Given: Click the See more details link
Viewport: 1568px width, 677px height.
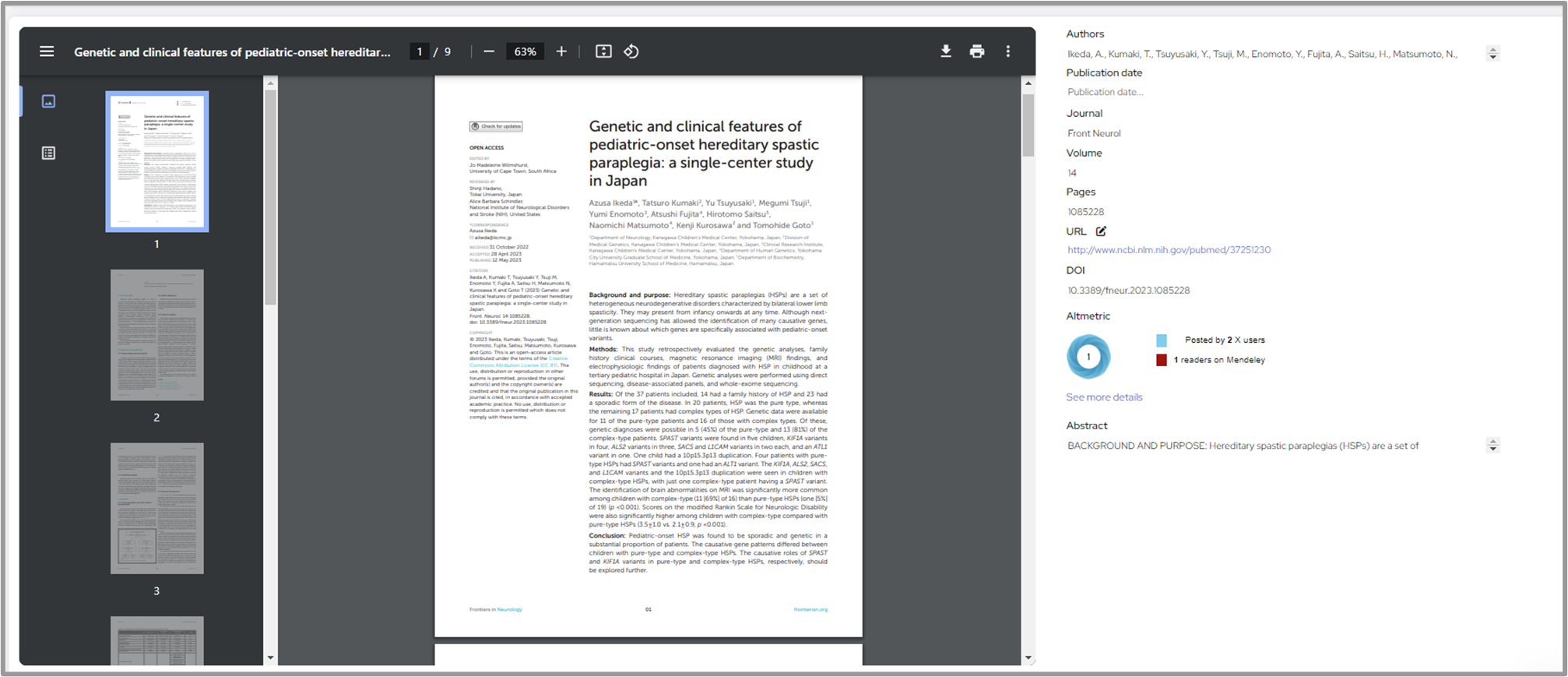Looking at the screenshot, I should pos(1104,397).
